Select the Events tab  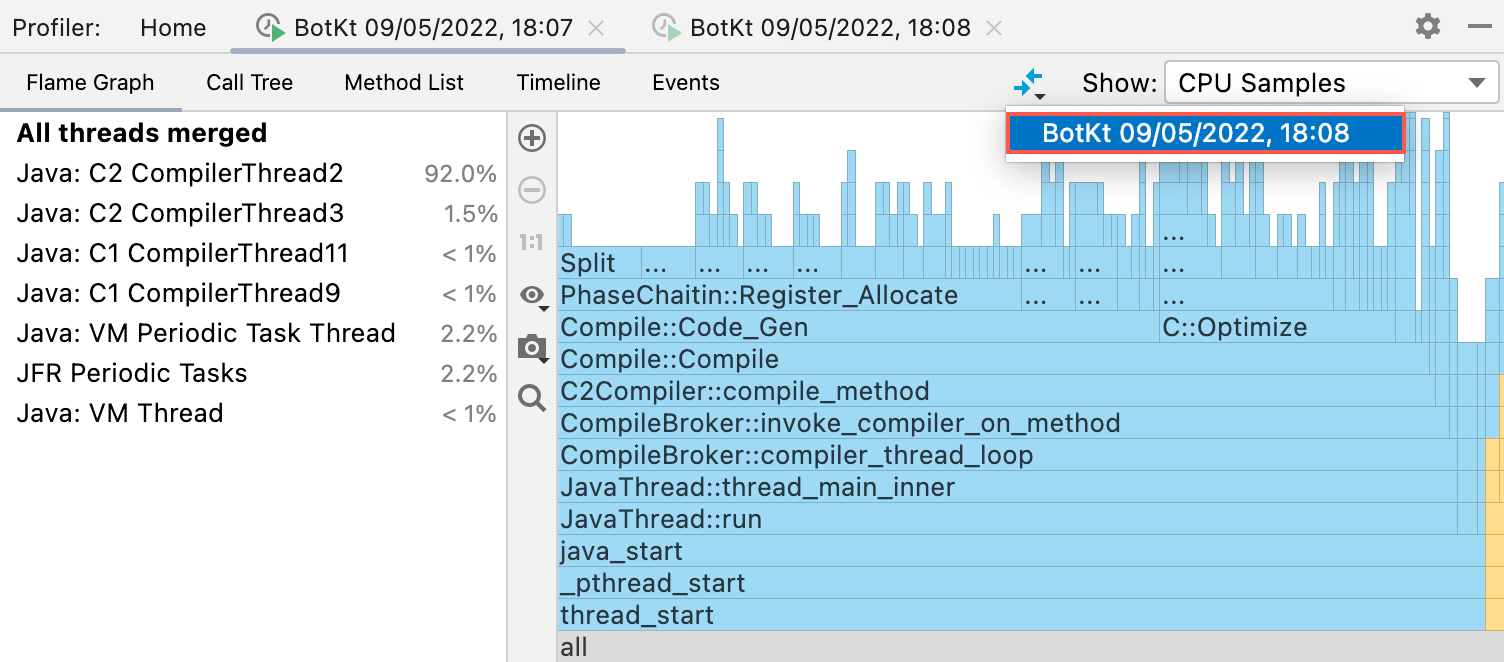686,83
